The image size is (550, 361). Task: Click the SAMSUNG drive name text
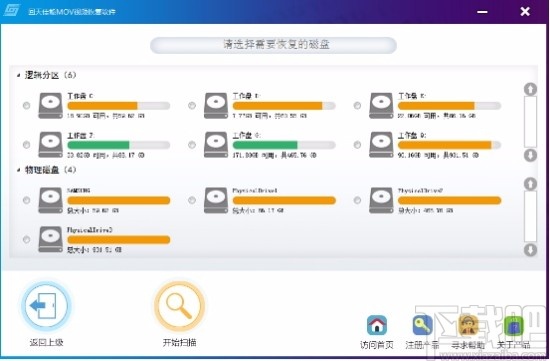79,190
